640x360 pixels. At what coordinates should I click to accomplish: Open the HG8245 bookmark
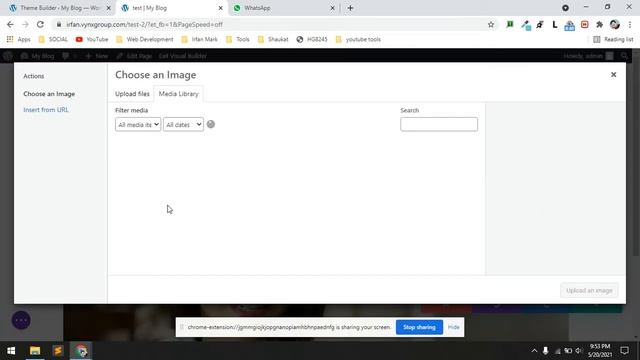click(x=312, y=40)
